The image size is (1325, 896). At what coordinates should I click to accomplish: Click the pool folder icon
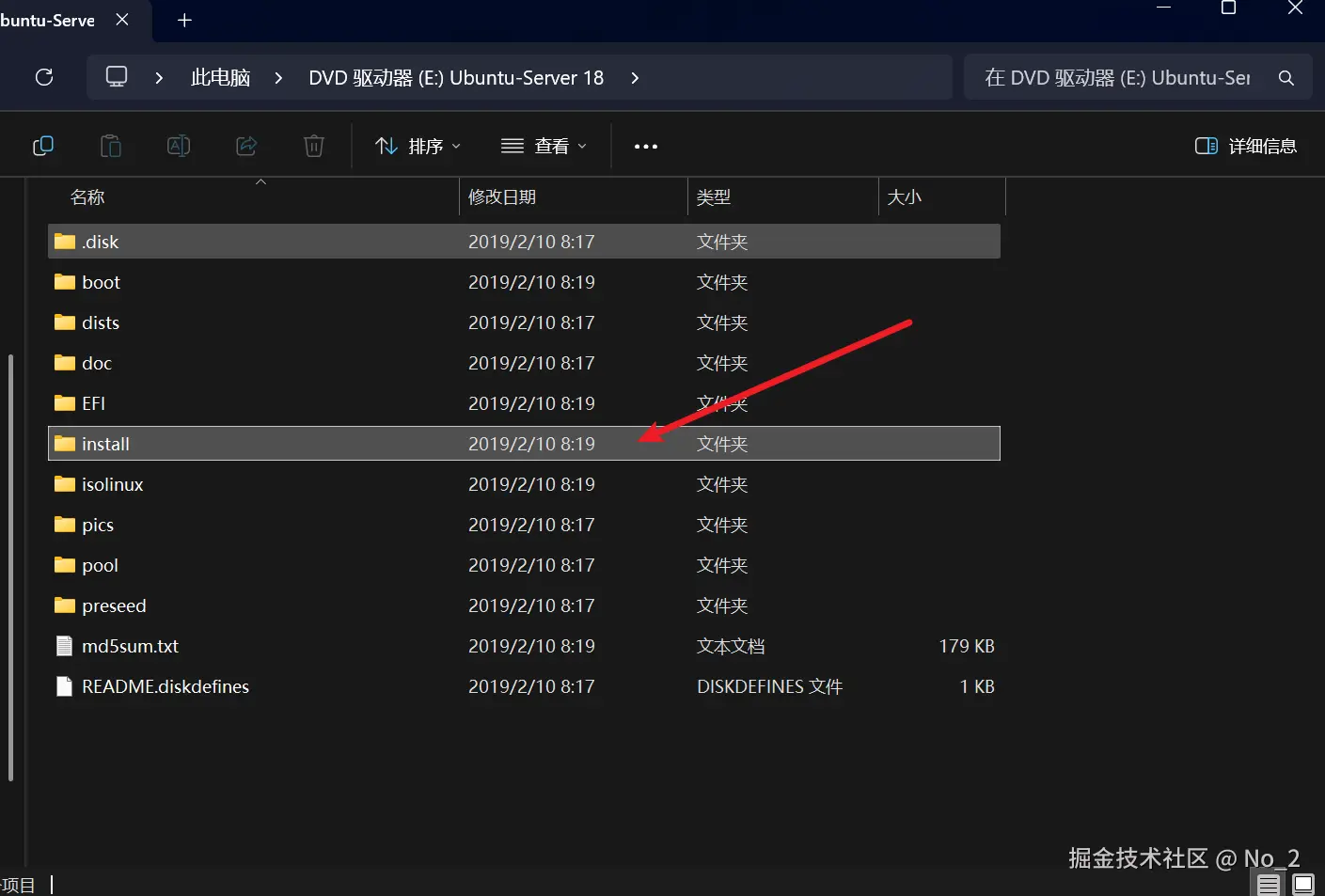pos(65,565)
